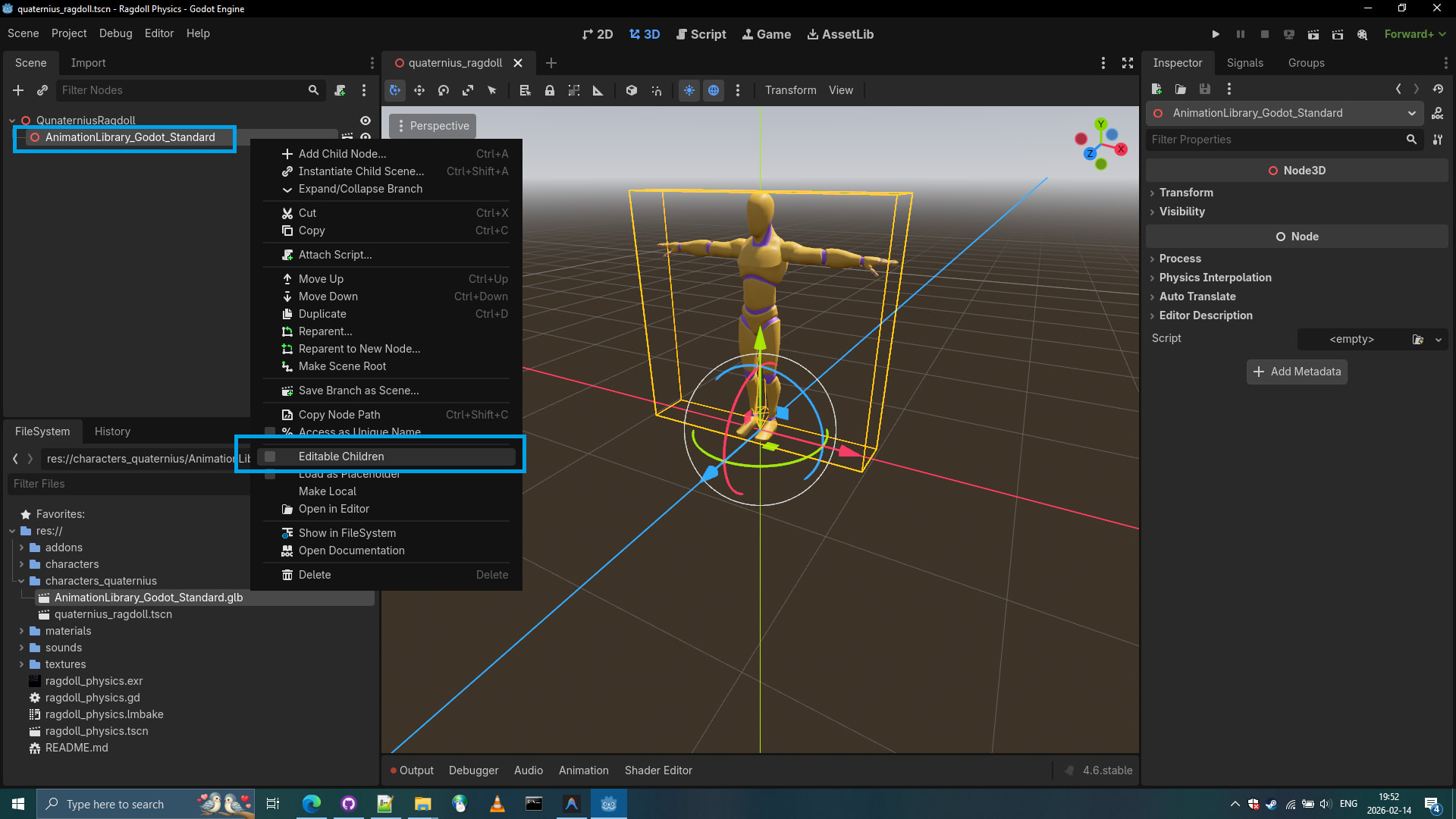Open the Perspective view menu button
Screen dimensions: 1456x819
433,126
